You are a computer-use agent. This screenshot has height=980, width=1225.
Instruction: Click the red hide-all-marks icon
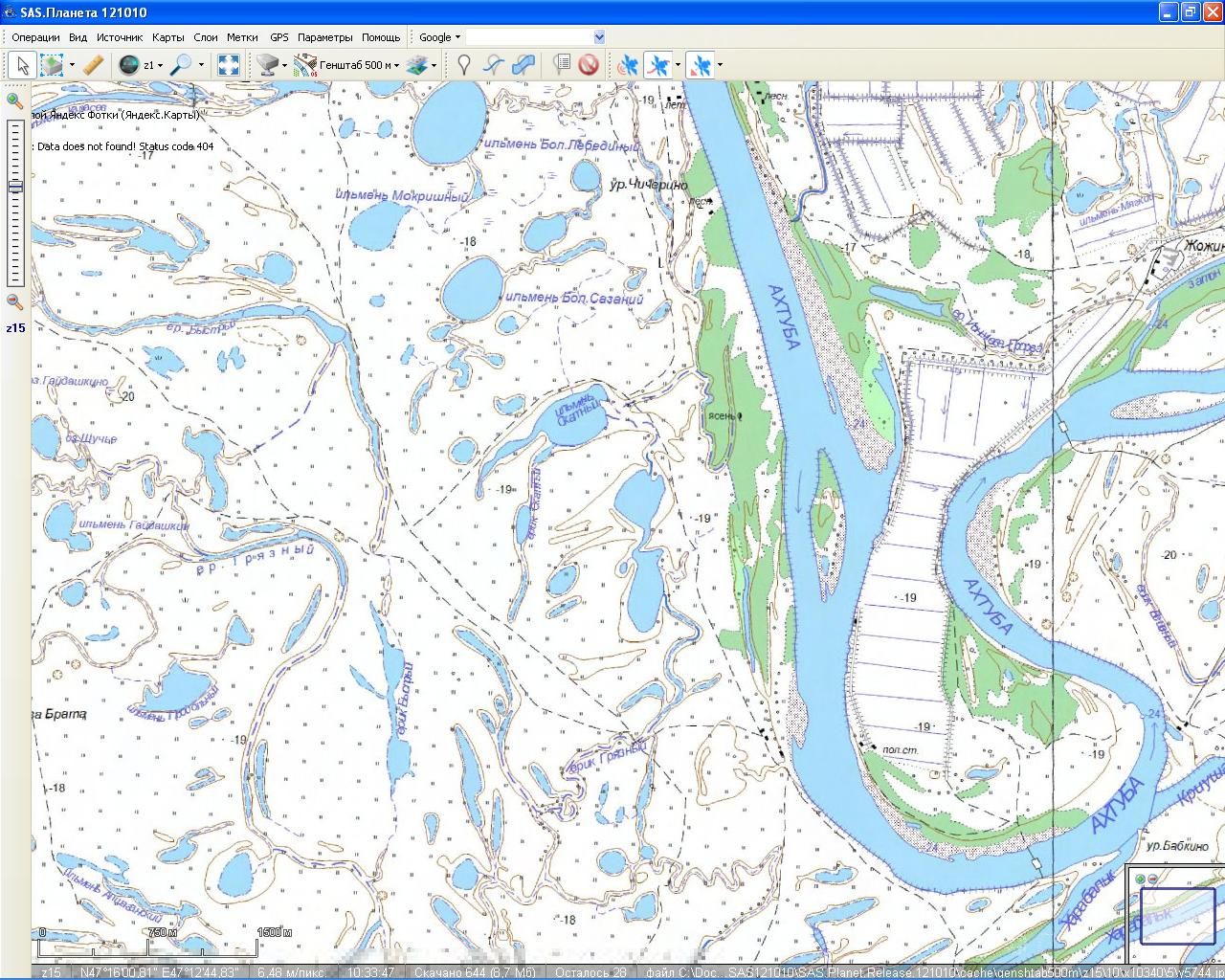coord(589,65)
